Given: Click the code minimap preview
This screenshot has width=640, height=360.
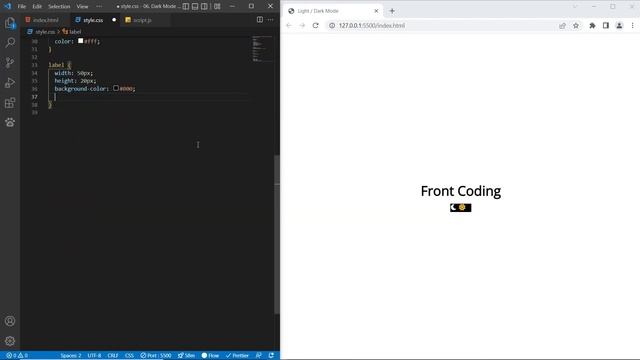Looking at the screenshot, I should [x=262, y=49].
